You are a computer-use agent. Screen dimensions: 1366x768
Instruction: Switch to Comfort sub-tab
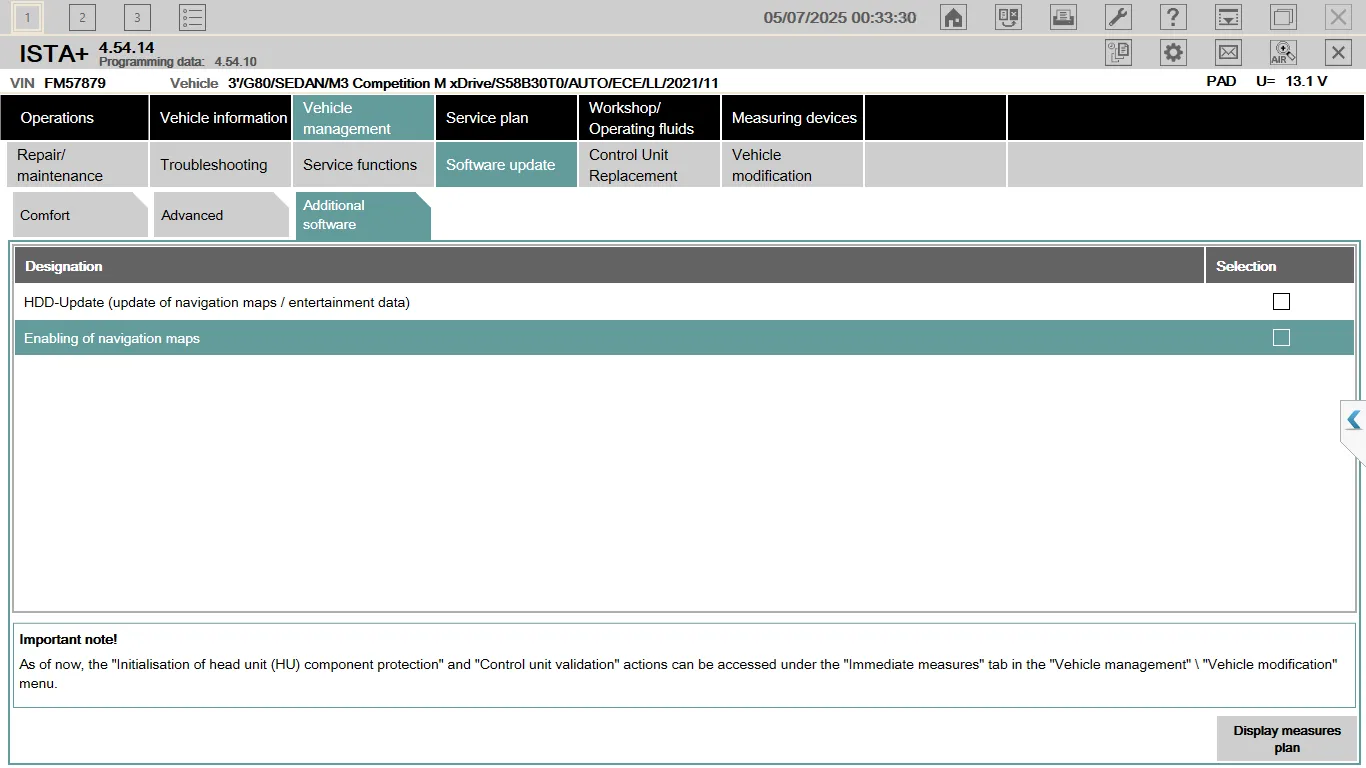[80, 215]
